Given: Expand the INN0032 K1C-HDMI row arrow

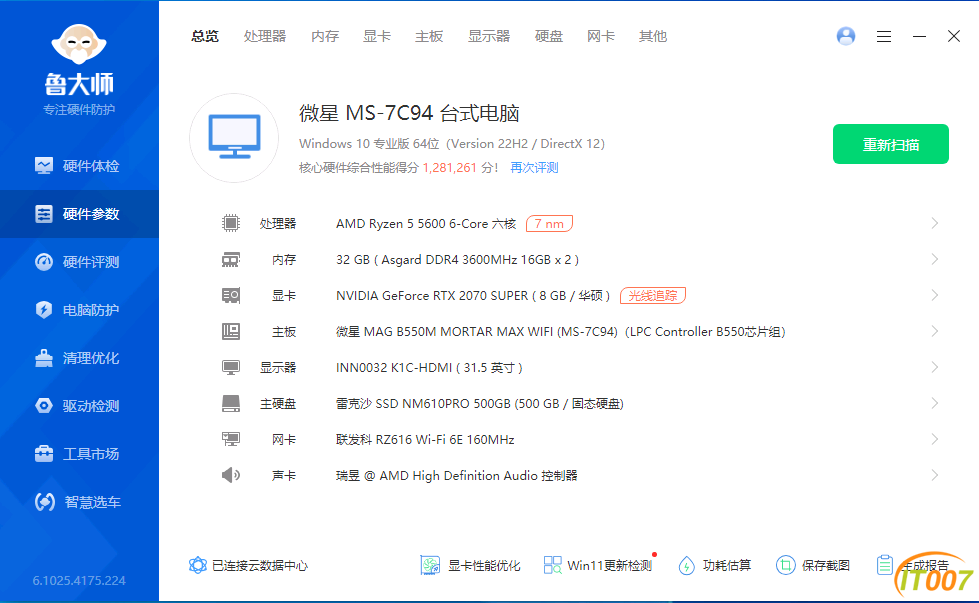Looking at the screenshot, I should point(935,368).
